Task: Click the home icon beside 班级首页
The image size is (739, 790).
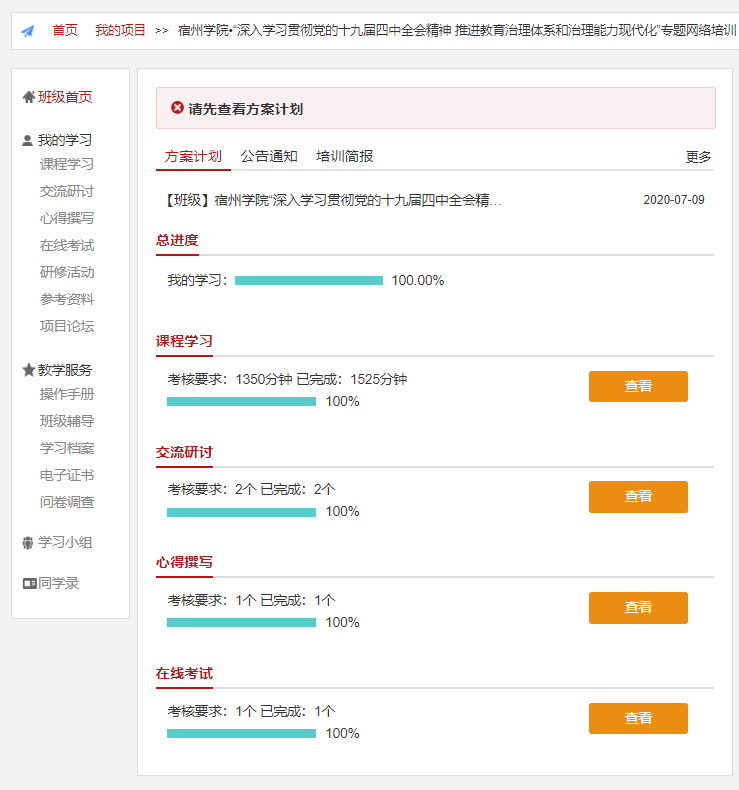Action: (x=29, y=97)
